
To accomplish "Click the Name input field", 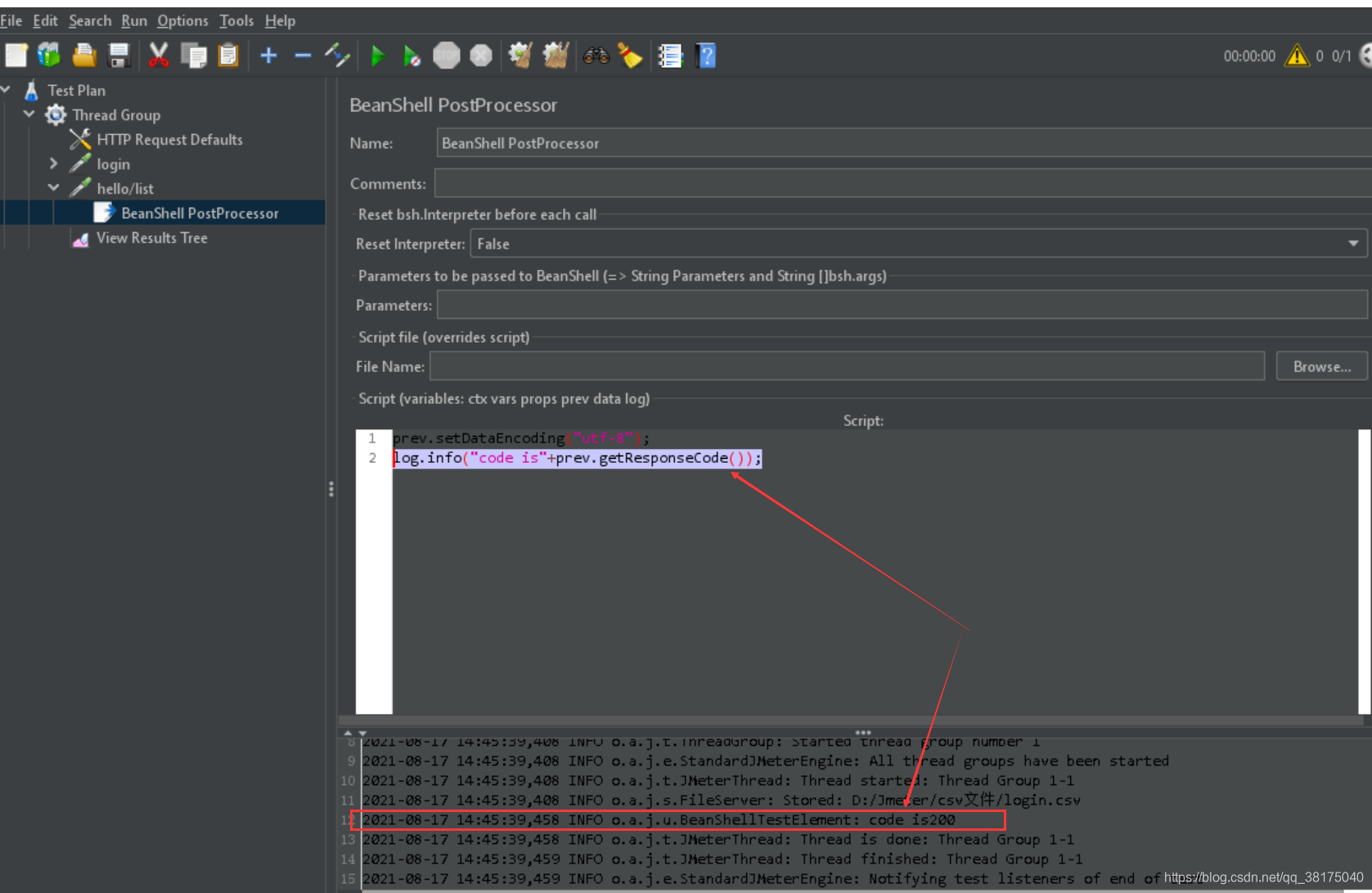I will coord(903,143).
